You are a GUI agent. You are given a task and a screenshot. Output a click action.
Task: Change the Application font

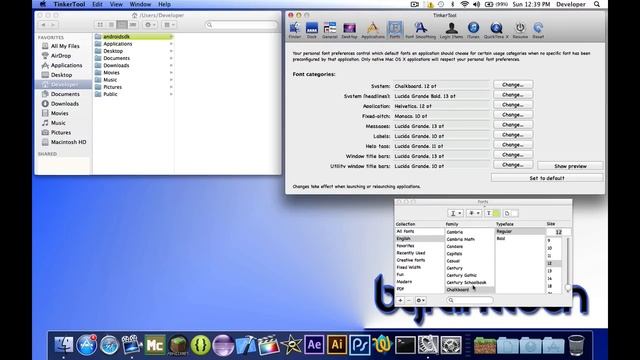(x=513, y=105)
